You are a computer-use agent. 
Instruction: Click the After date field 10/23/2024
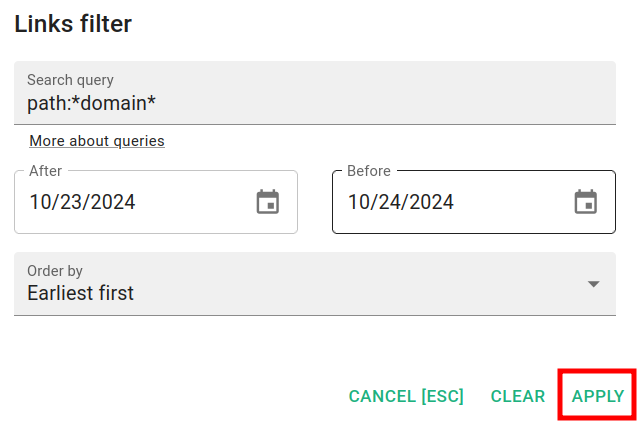[x=82, y=202]
